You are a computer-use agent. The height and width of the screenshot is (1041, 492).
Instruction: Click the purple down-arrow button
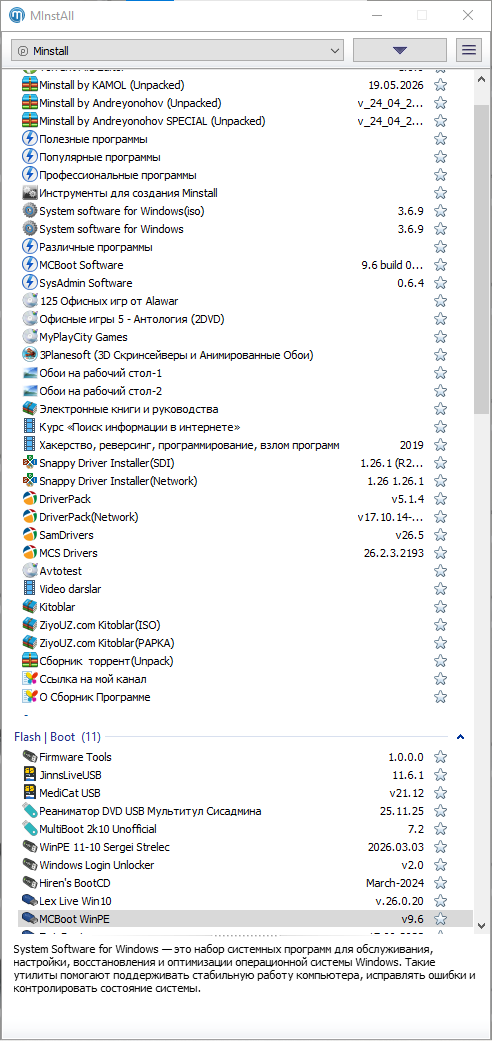tap(400, 50)
